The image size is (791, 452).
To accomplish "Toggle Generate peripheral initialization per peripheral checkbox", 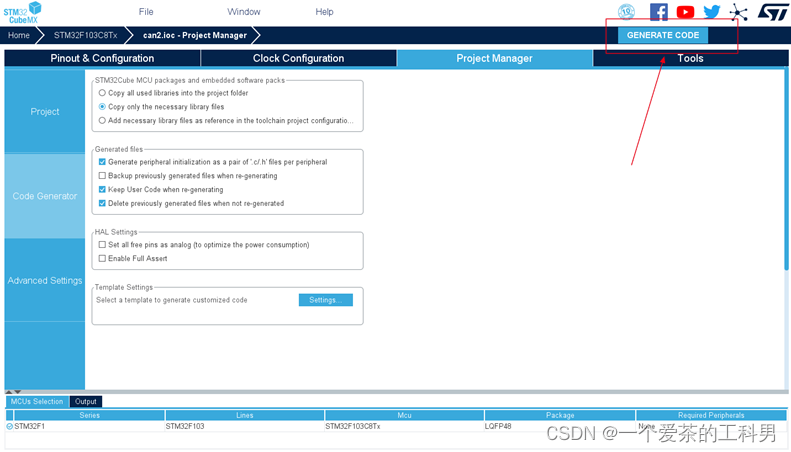I will (x=102, y=162).
